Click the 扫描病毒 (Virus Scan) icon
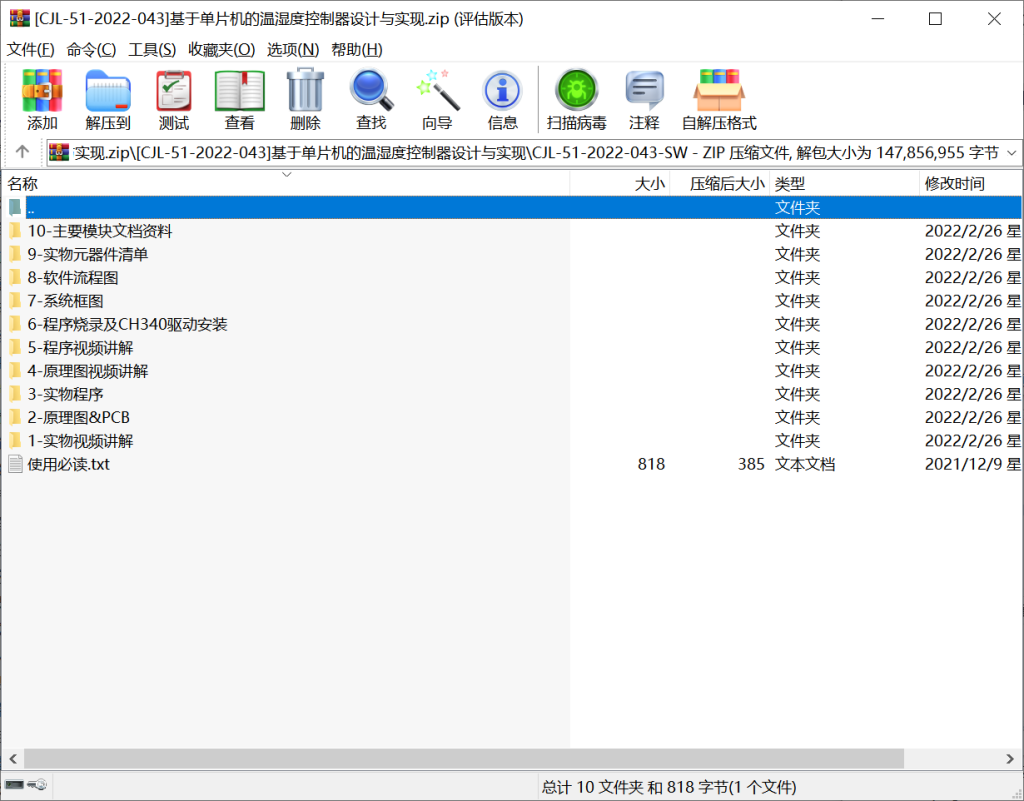Viewport: 1024px width, 801px height. 576,95
